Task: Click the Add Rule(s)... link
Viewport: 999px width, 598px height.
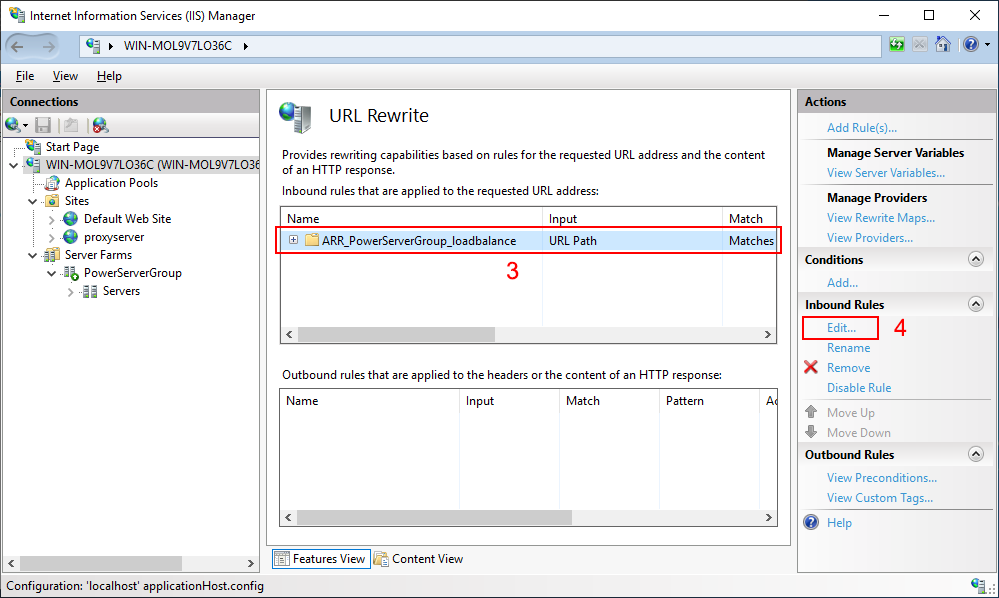Action: coord(861,128)
